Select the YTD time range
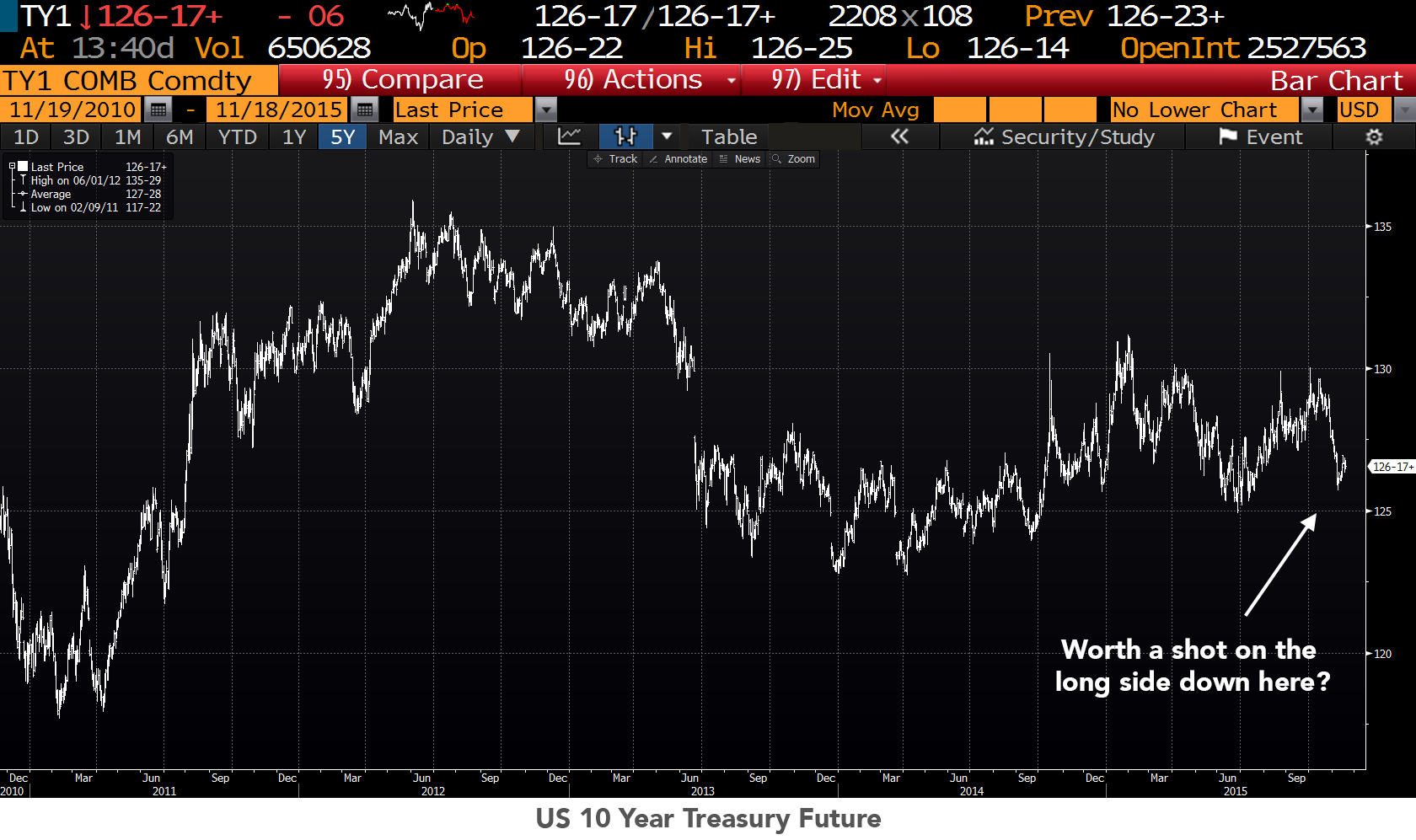This screenshot has width=1416, height=840. point(237,136)
